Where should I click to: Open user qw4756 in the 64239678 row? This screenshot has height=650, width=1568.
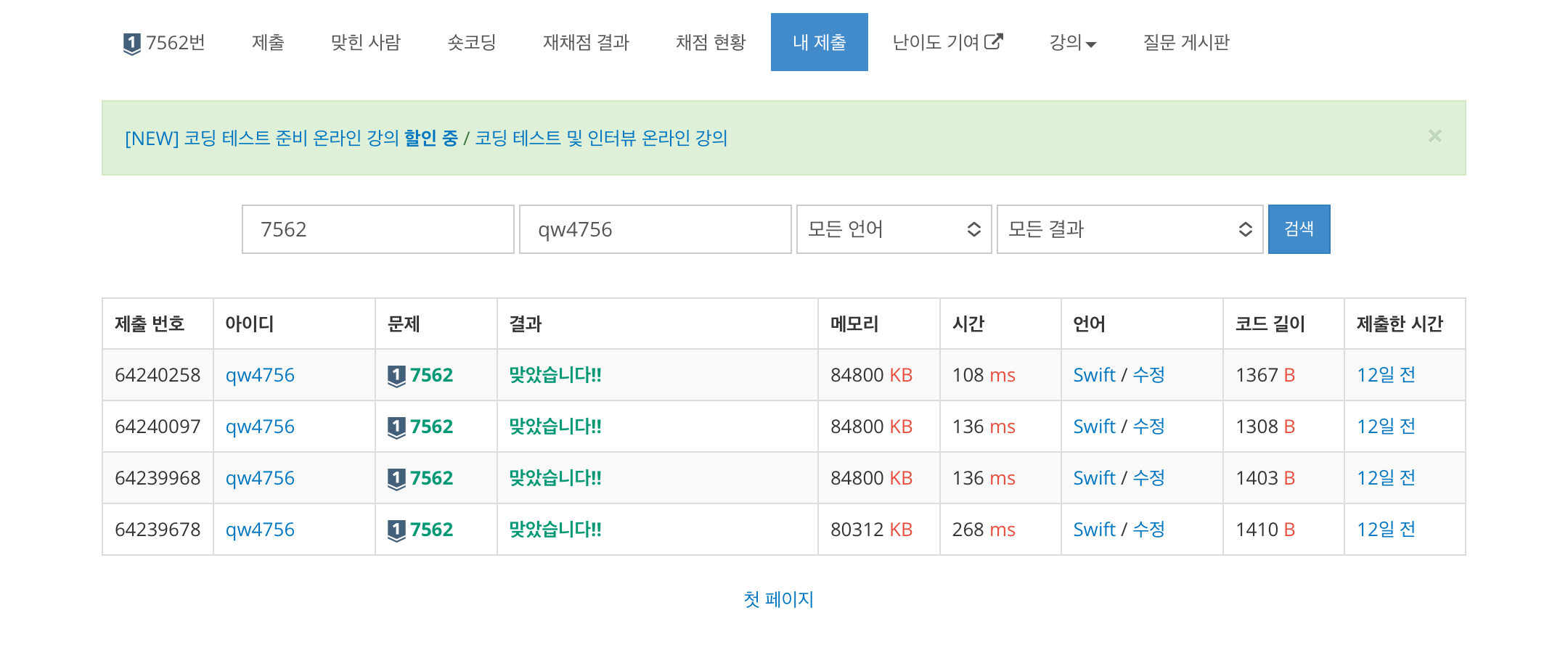tap(260, 530)
